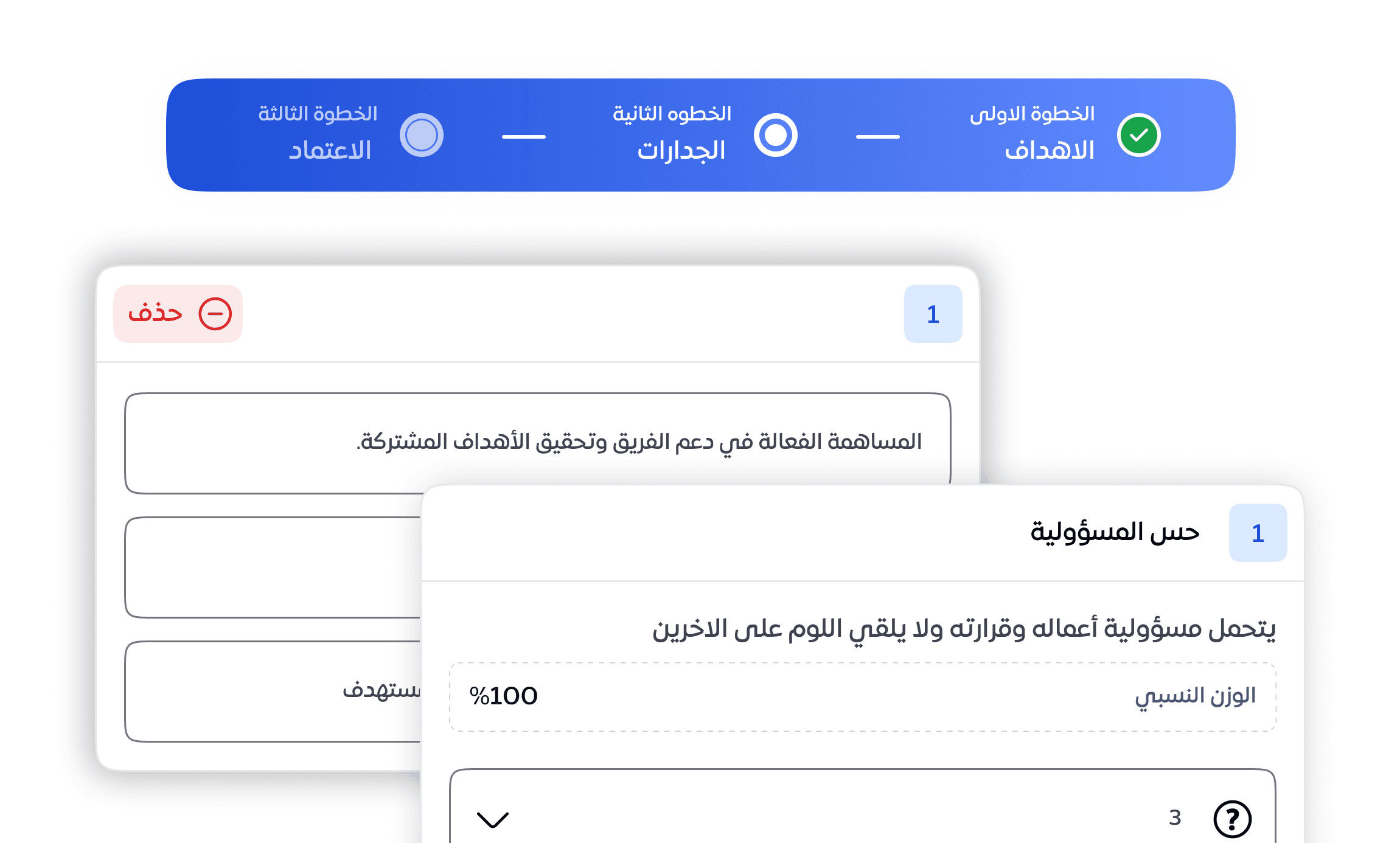Click the حذف delete button
This screenshot has width=1400, height=843.
(x=178, y=314)
